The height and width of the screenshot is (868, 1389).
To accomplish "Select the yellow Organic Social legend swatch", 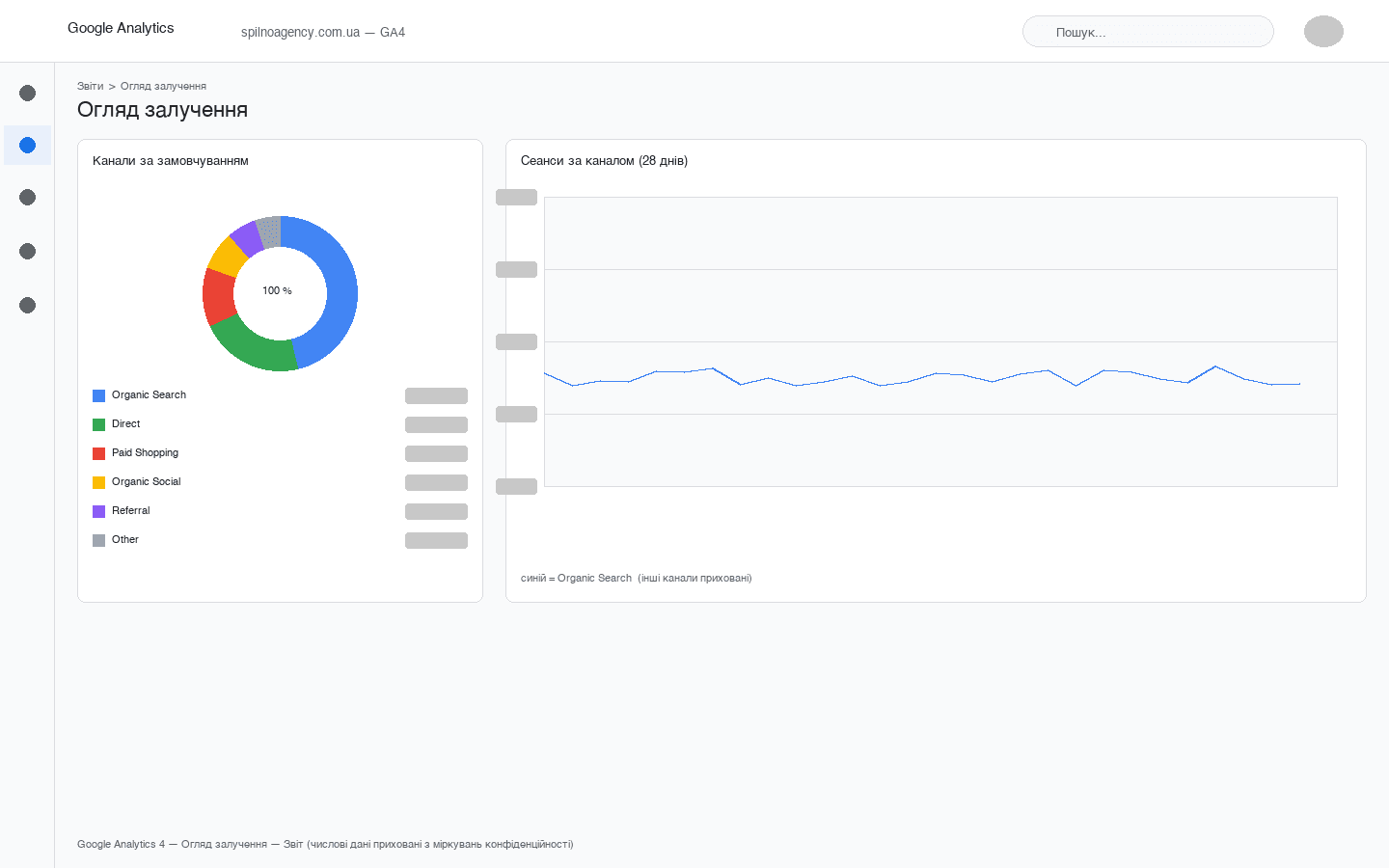I will pyautogui.click(x=98, y=482).
